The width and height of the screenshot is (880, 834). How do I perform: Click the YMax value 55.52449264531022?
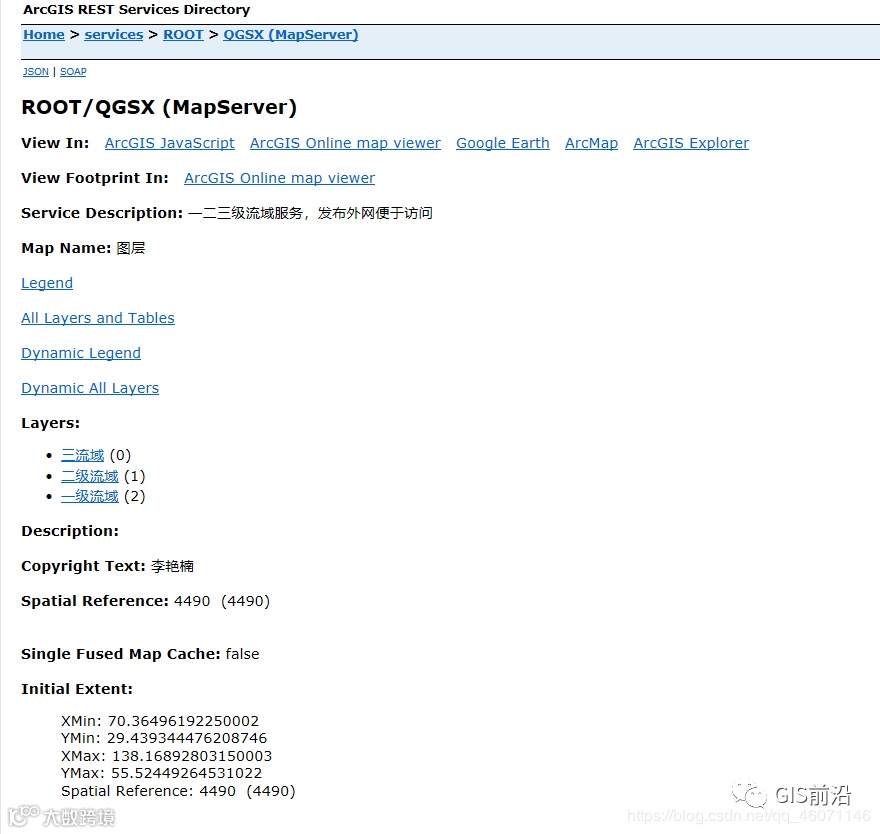tap(186, 774)
